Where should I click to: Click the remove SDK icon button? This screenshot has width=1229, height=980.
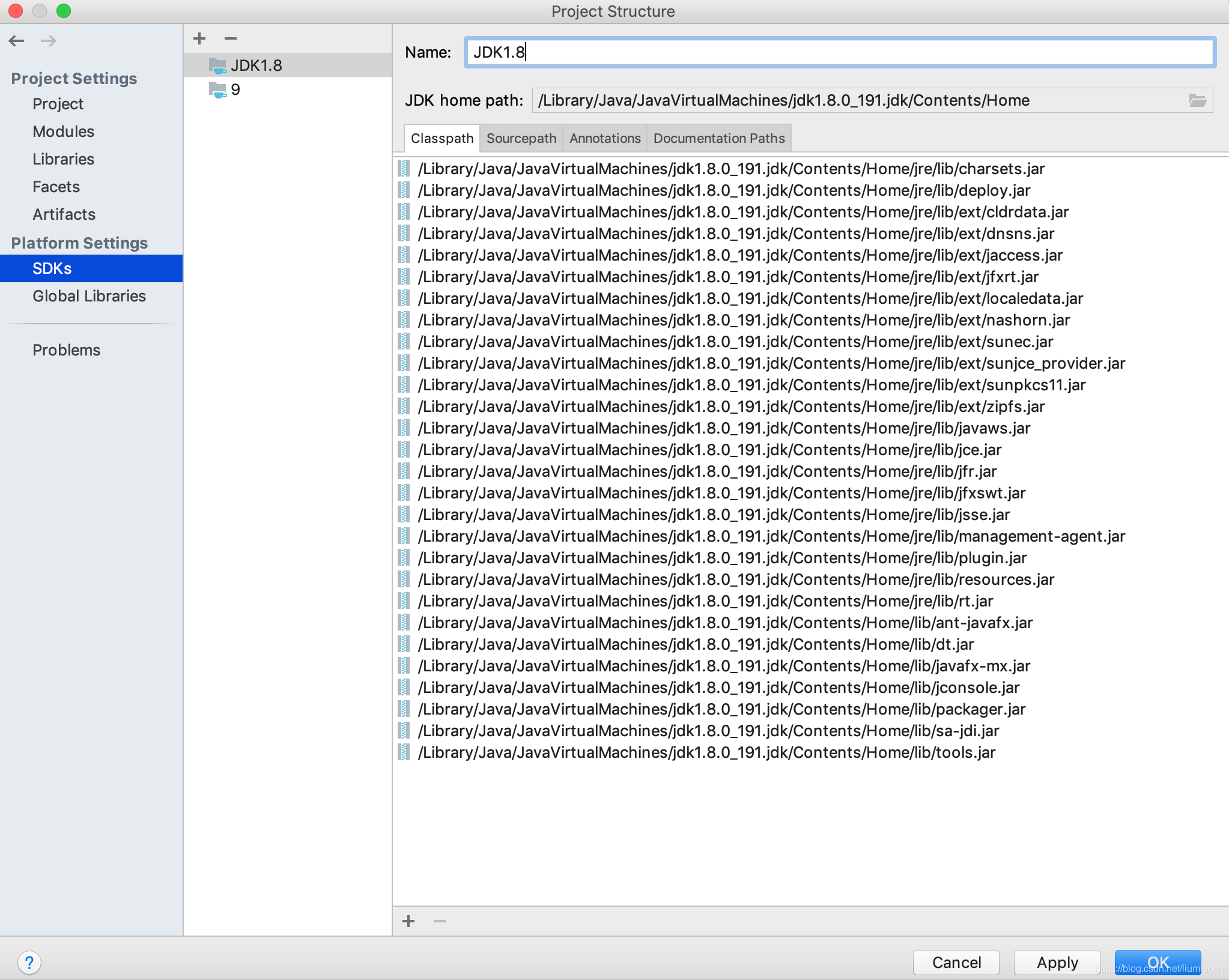(232, 39)
